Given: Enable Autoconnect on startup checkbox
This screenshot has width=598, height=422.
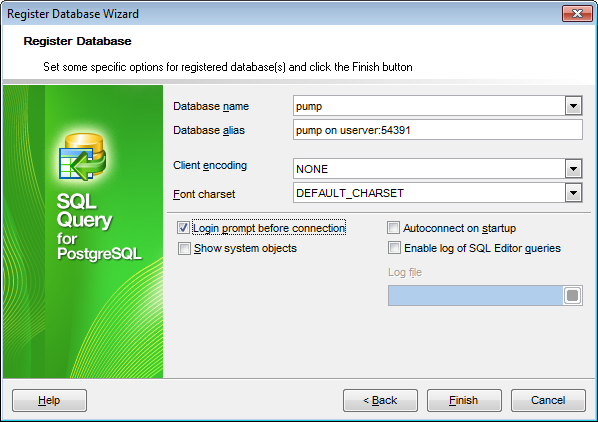Looking at the screenshot, I should [393, 228].
